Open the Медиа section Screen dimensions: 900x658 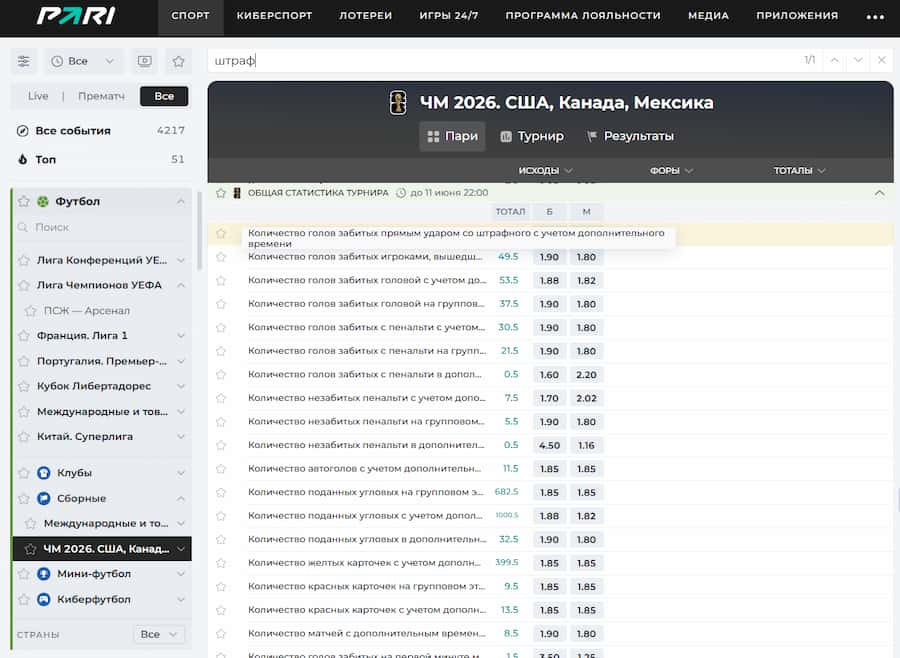pyautogui.click(x=708, y=16)
